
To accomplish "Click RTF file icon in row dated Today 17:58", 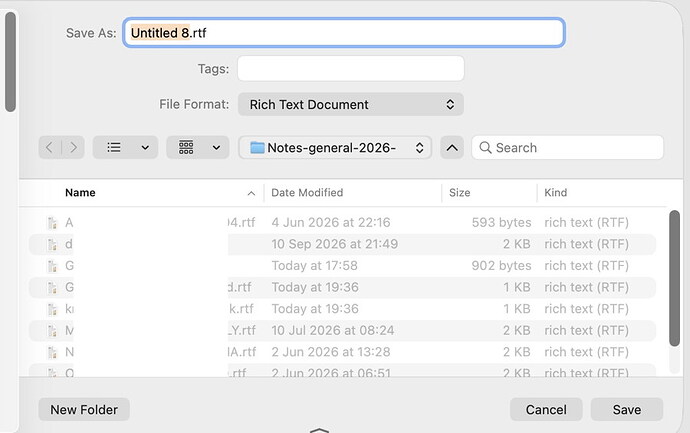I will [x=52, y=266].
